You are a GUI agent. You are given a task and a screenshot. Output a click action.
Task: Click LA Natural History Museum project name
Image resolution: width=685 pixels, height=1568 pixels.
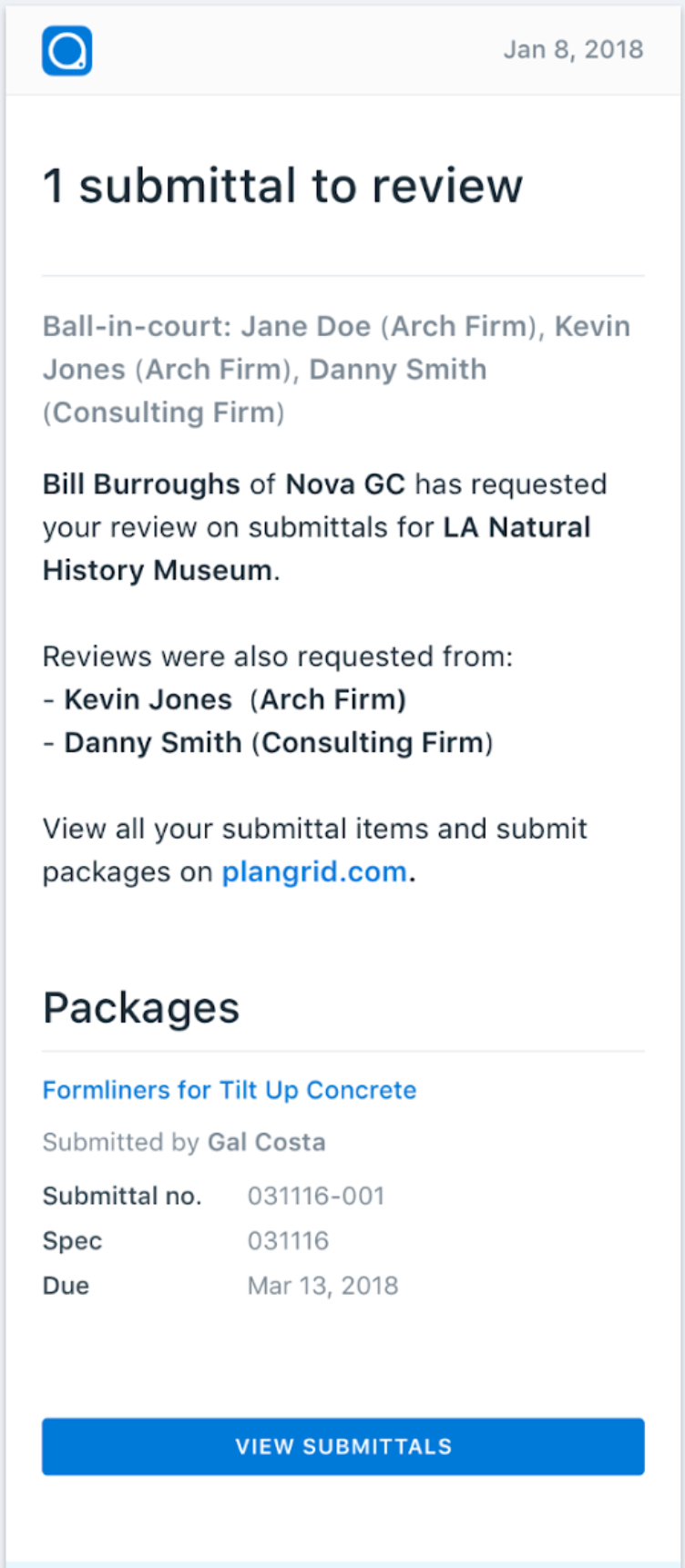pos(317,548)
